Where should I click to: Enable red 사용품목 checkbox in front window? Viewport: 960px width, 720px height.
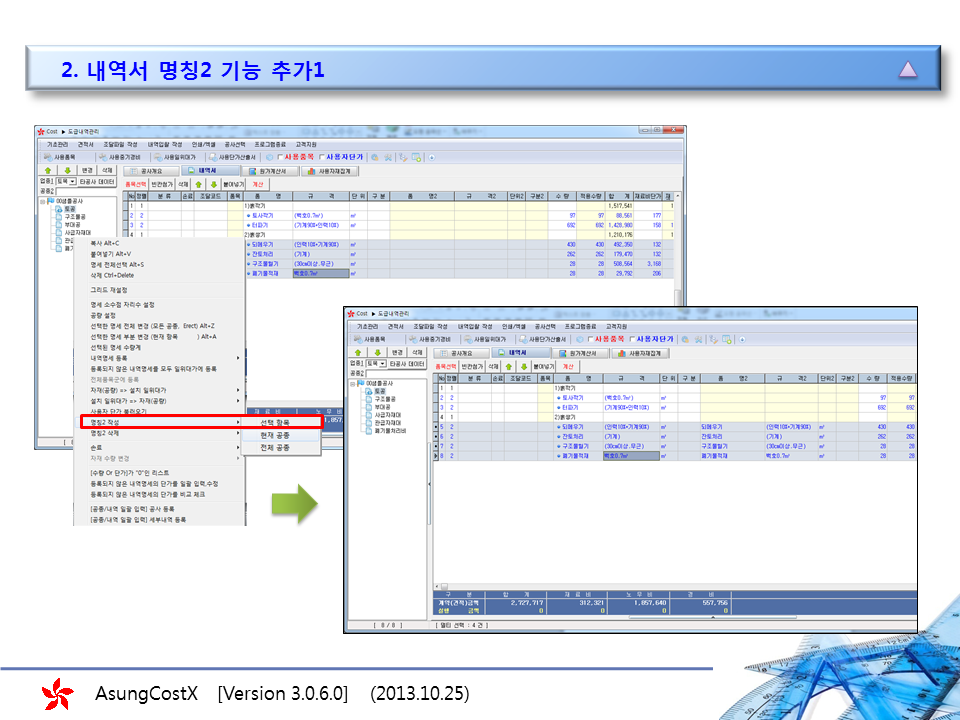(x=591, y=339)
